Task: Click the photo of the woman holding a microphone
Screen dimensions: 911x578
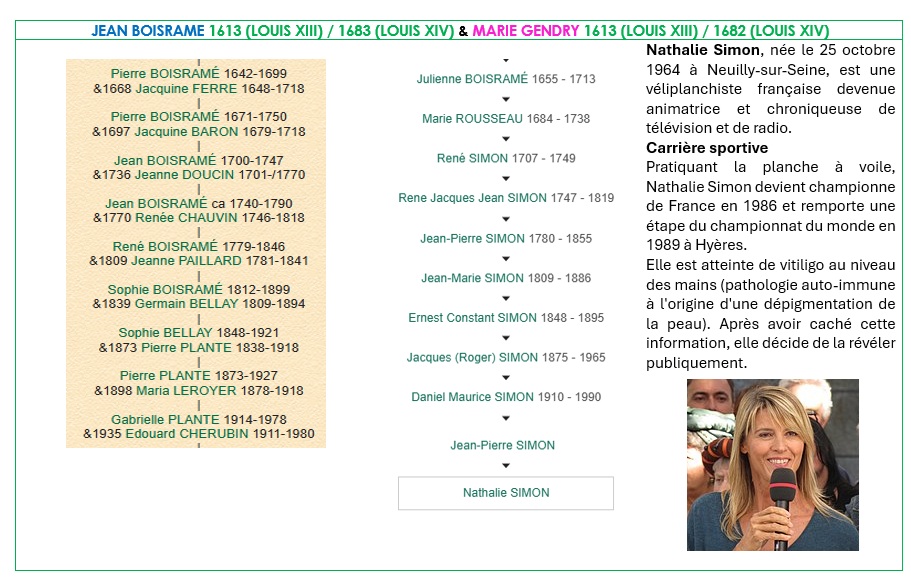Action: [x=772, y=465]
